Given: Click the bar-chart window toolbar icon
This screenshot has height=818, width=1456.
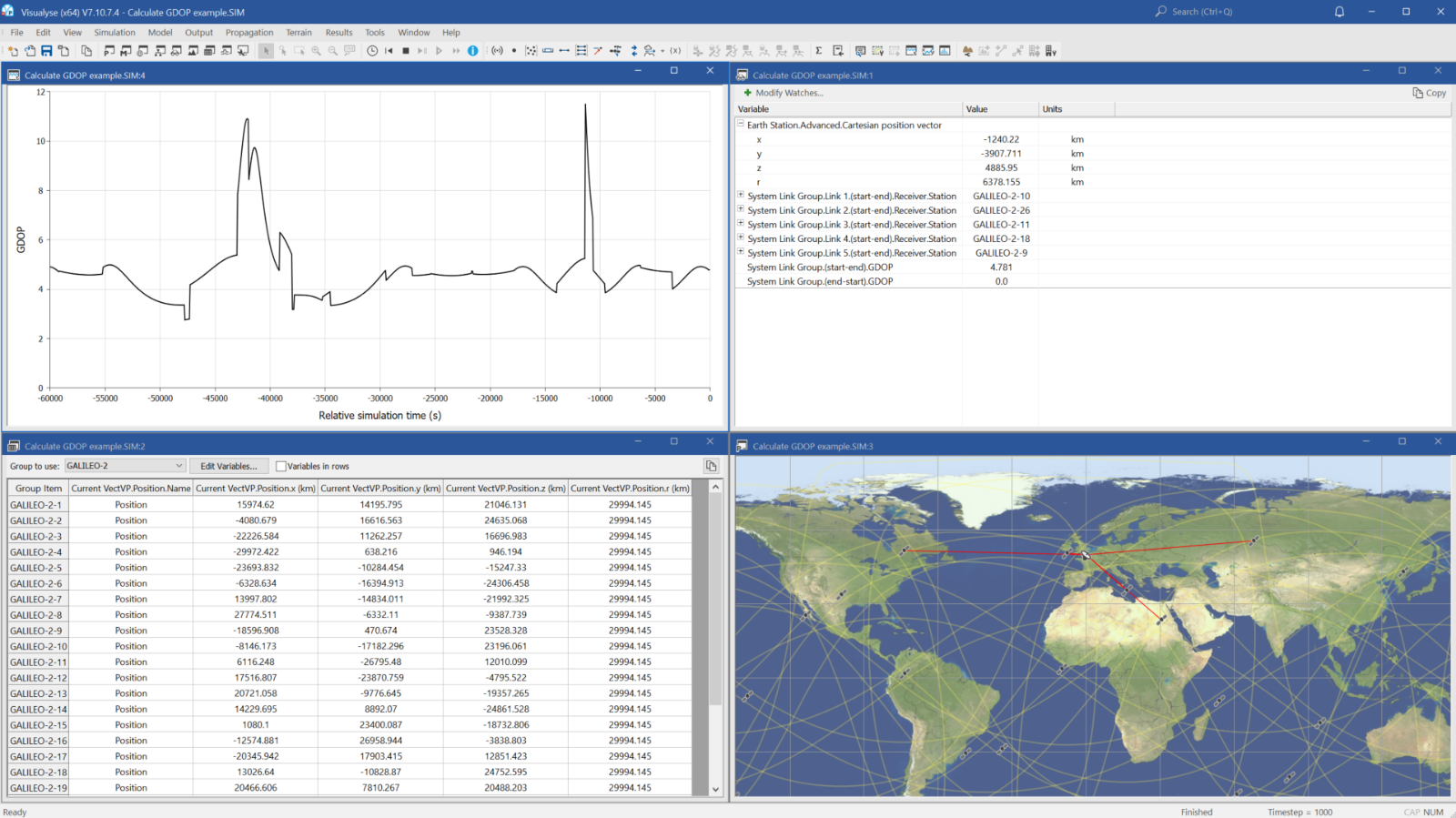Looking at the screenshot, I should pyautogui.click(x=944, y=51).
